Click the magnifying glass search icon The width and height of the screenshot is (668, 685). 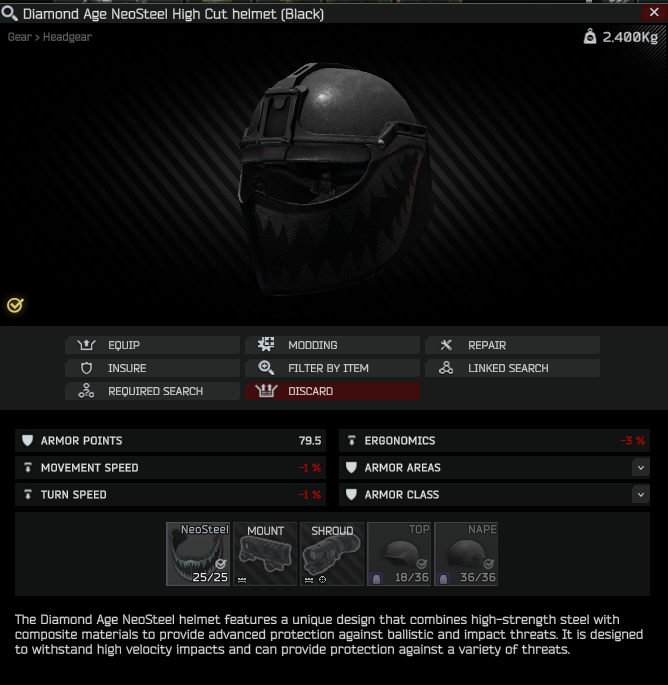click(9, 14)
